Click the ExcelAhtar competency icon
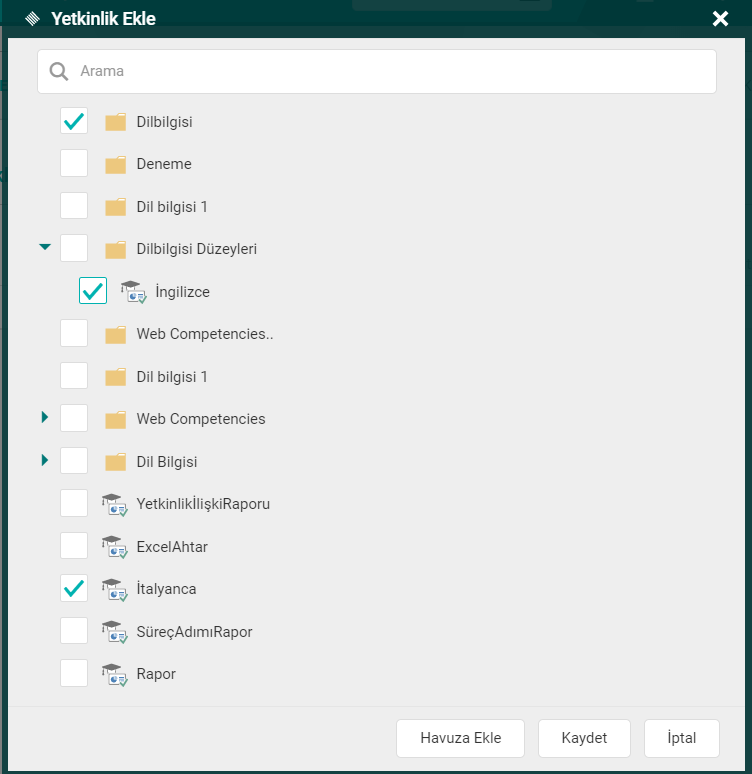 coord(115,547)
